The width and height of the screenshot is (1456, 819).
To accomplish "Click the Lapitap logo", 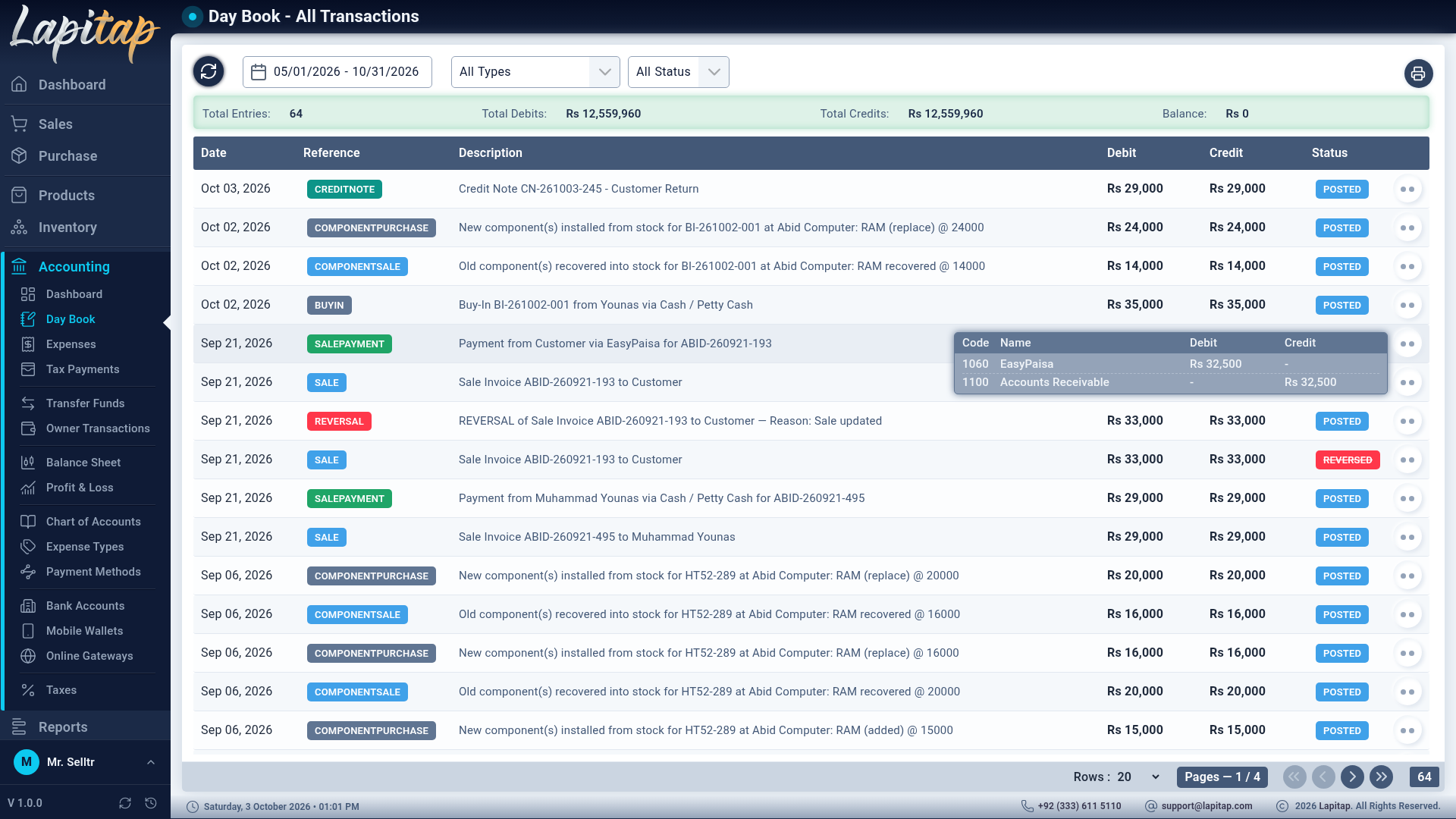I will (x=84, y=34).
